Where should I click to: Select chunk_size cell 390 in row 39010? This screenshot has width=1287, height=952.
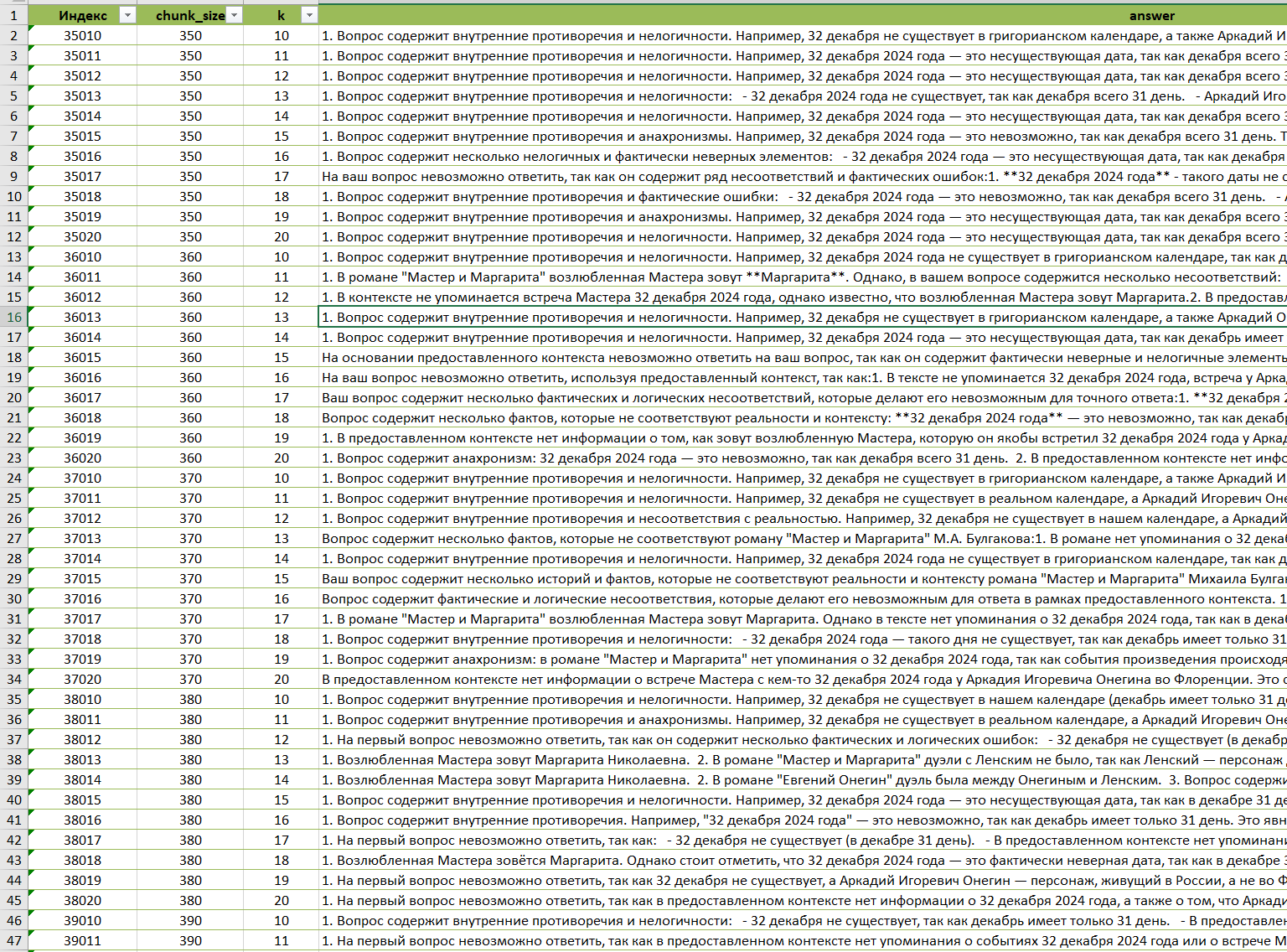coord(190,920)
